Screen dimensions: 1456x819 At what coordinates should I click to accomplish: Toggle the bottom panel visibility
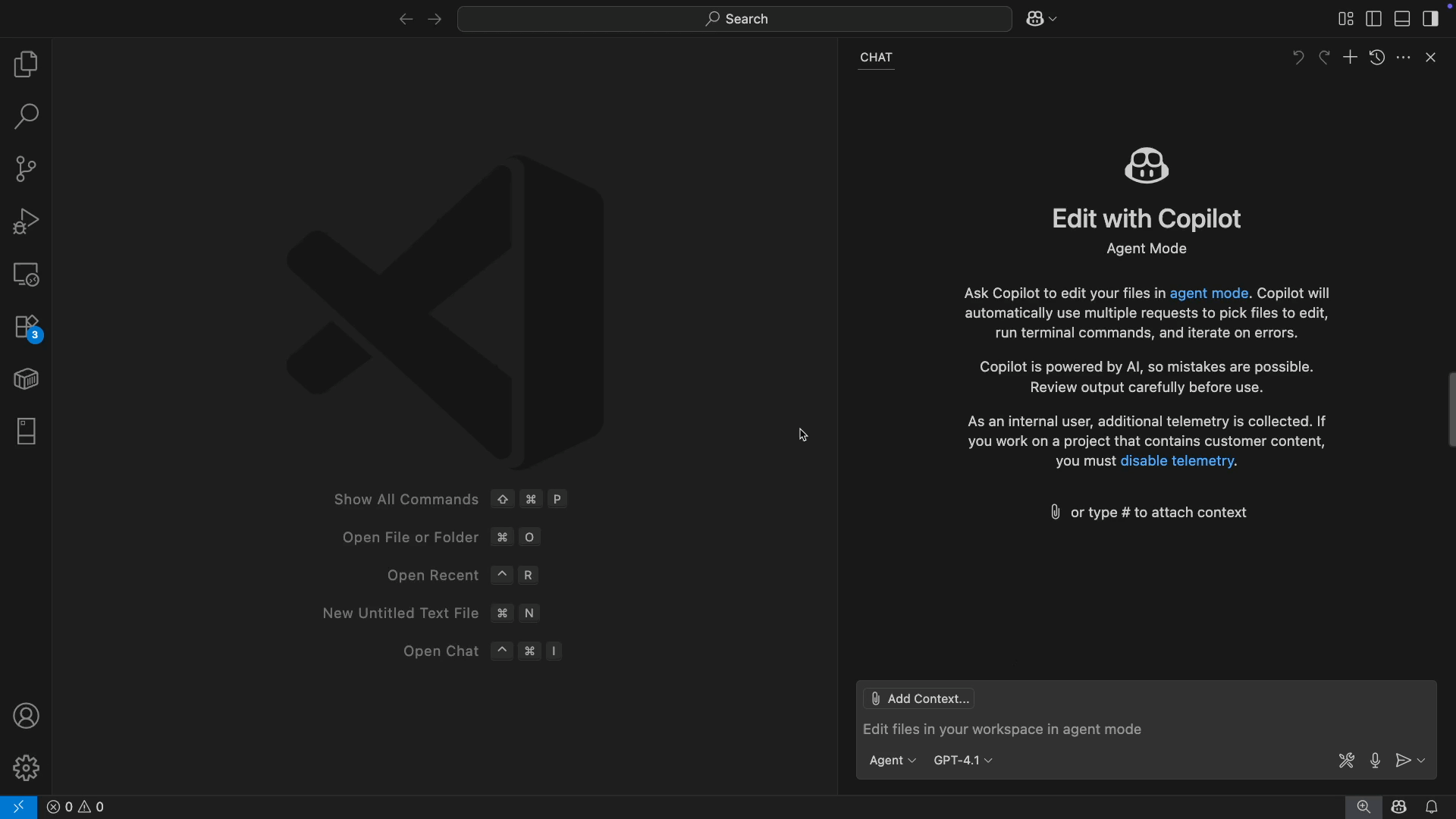click(x=1402, y=19)
